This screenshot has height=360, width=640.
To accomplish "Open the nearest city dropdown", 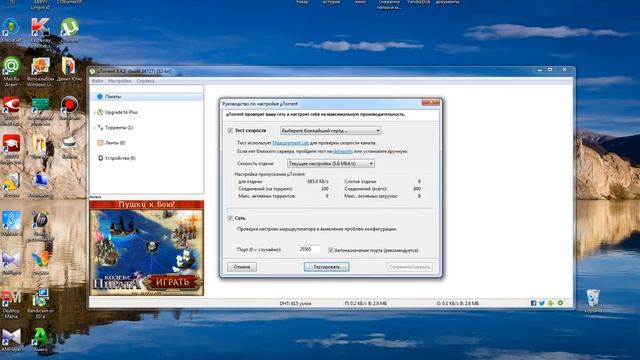I will [x=331, y=131].
